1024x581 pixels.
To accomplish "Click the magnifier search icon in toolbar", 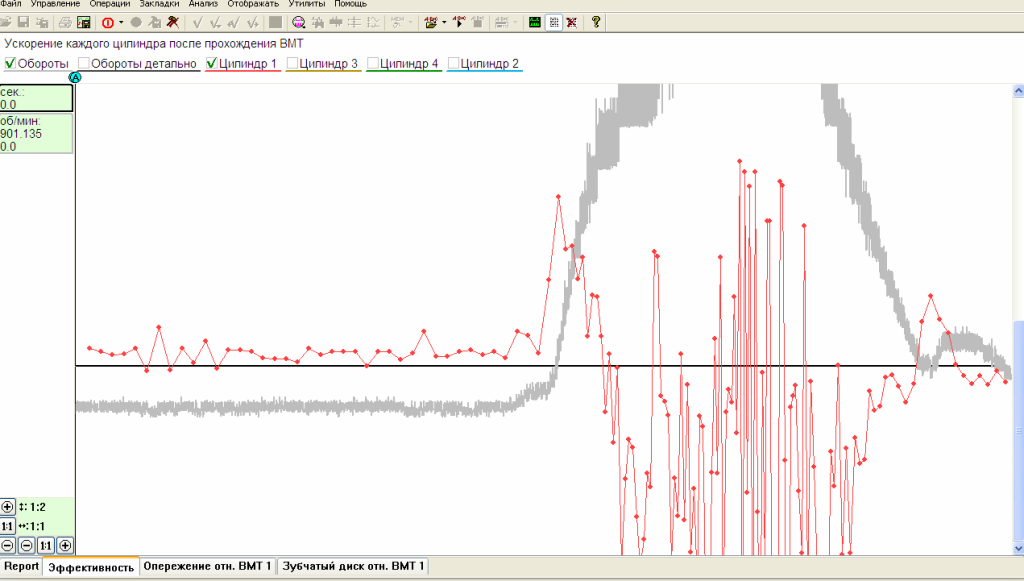I will [298, 22].
